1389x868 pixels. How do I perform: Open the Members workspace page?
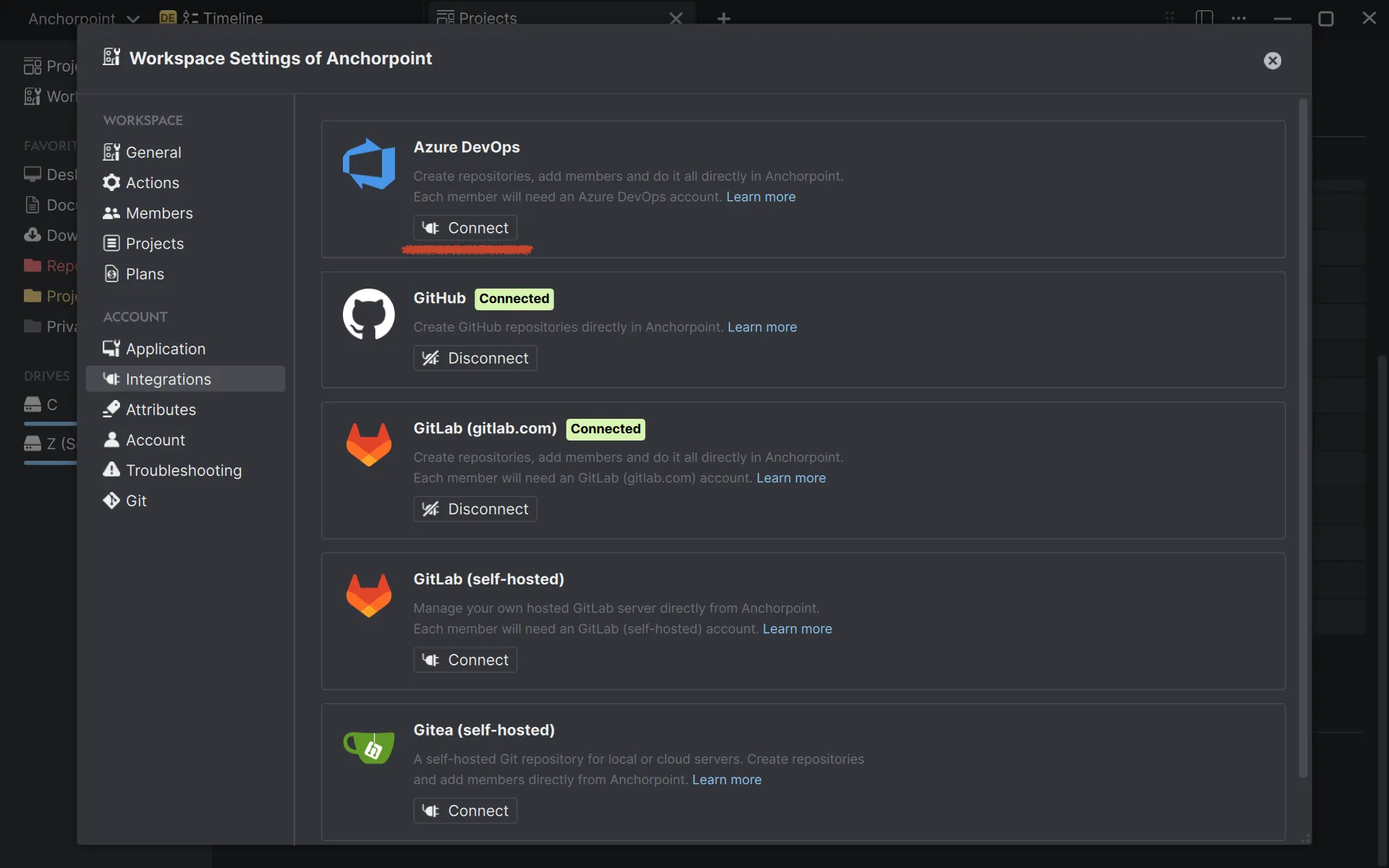tap(159, 213)
